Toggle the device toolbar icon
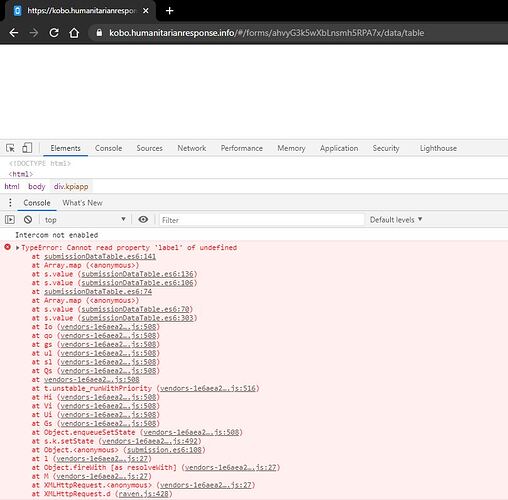The height and width of the screenshot is (500, 508). [27, 148]
